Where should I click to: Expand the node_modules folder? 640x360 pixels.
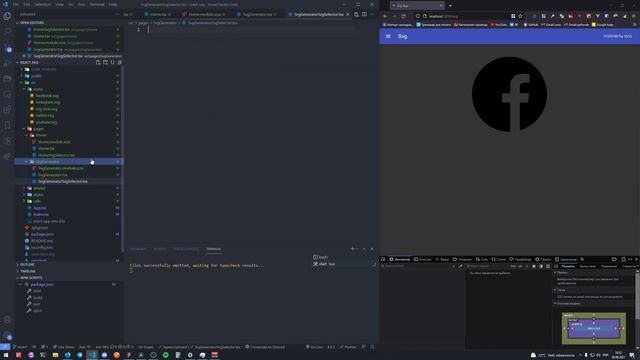point(43,69)
